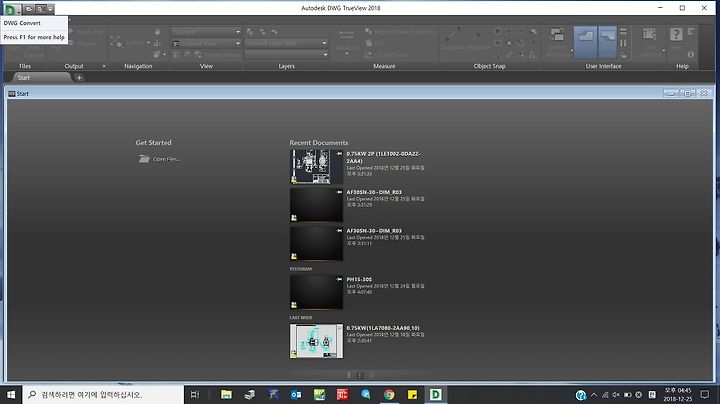The height and width of the screenshot is (404, 720).
Task: Click the Open file quick access icon
Action: pos(28,8)
